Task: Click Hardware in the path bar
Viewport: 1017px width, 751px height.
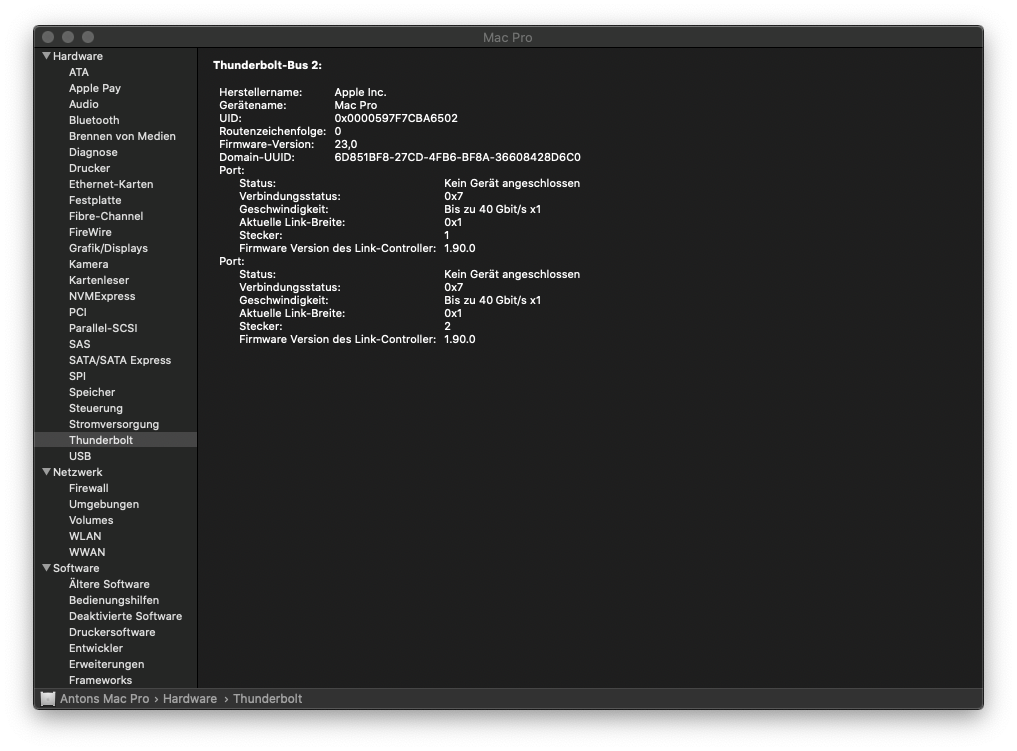Action: pos(189,698)
